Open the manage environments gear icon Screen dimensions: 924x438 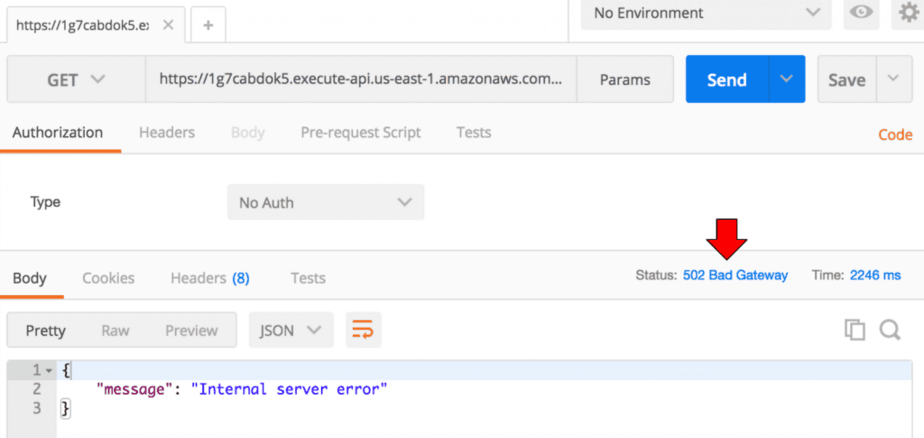click(908, 13)
